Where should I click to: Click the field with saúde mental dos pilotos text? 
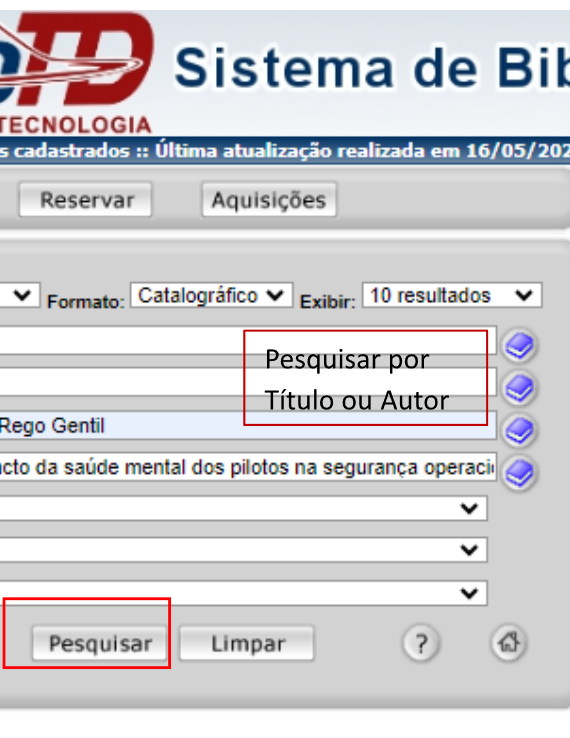click(x=248, y=467)
